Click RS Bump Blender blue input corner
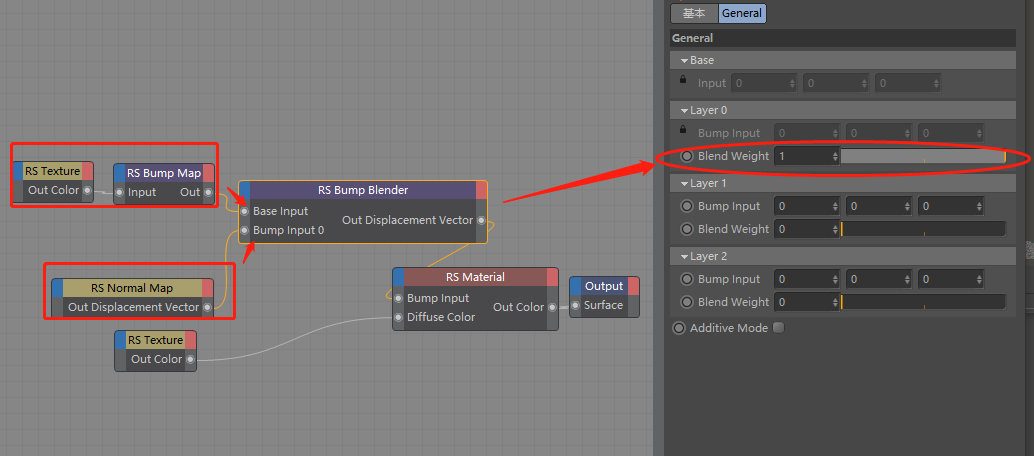 tap(245, 190)
